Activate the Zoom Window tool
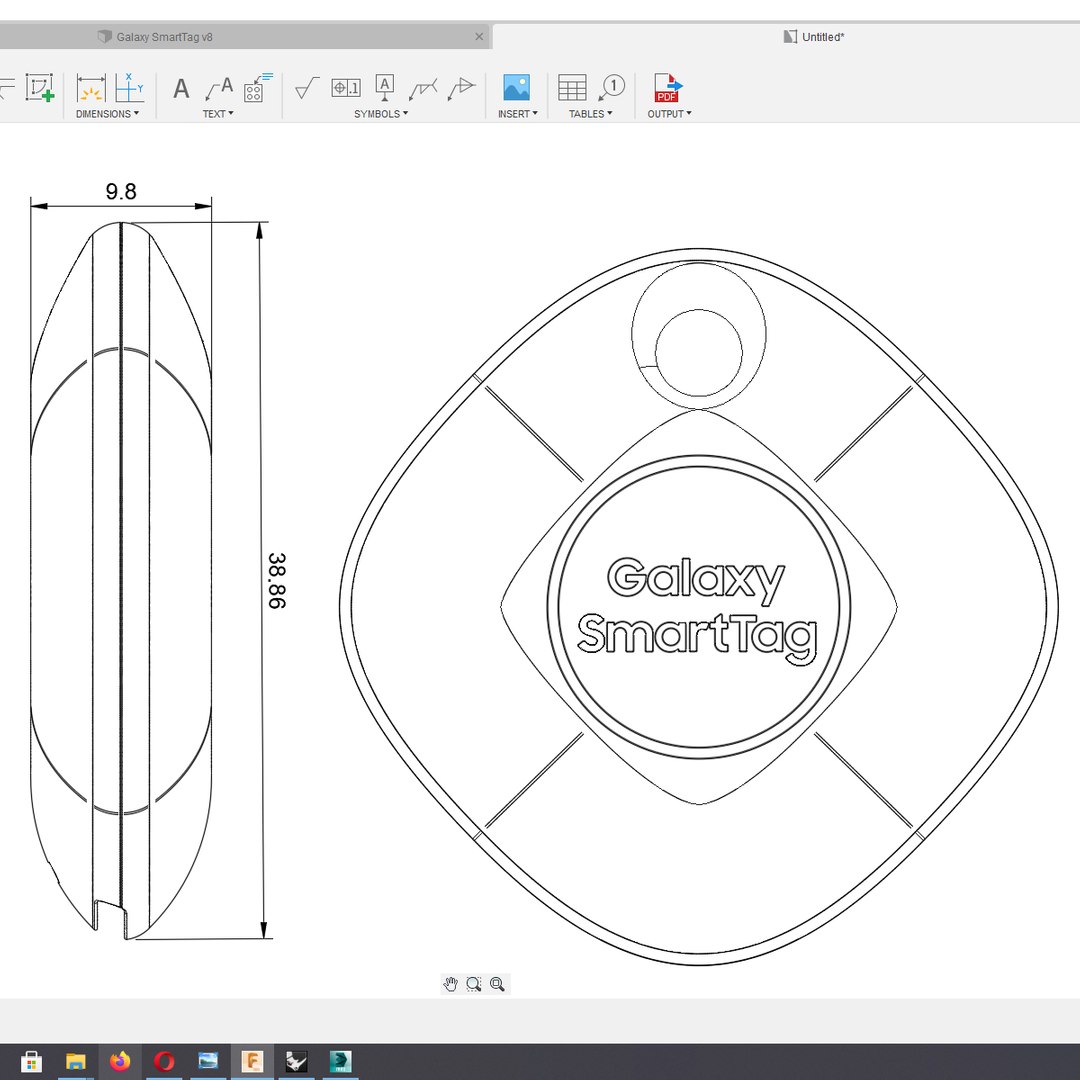1080x1080 pixels. point(473,984)
